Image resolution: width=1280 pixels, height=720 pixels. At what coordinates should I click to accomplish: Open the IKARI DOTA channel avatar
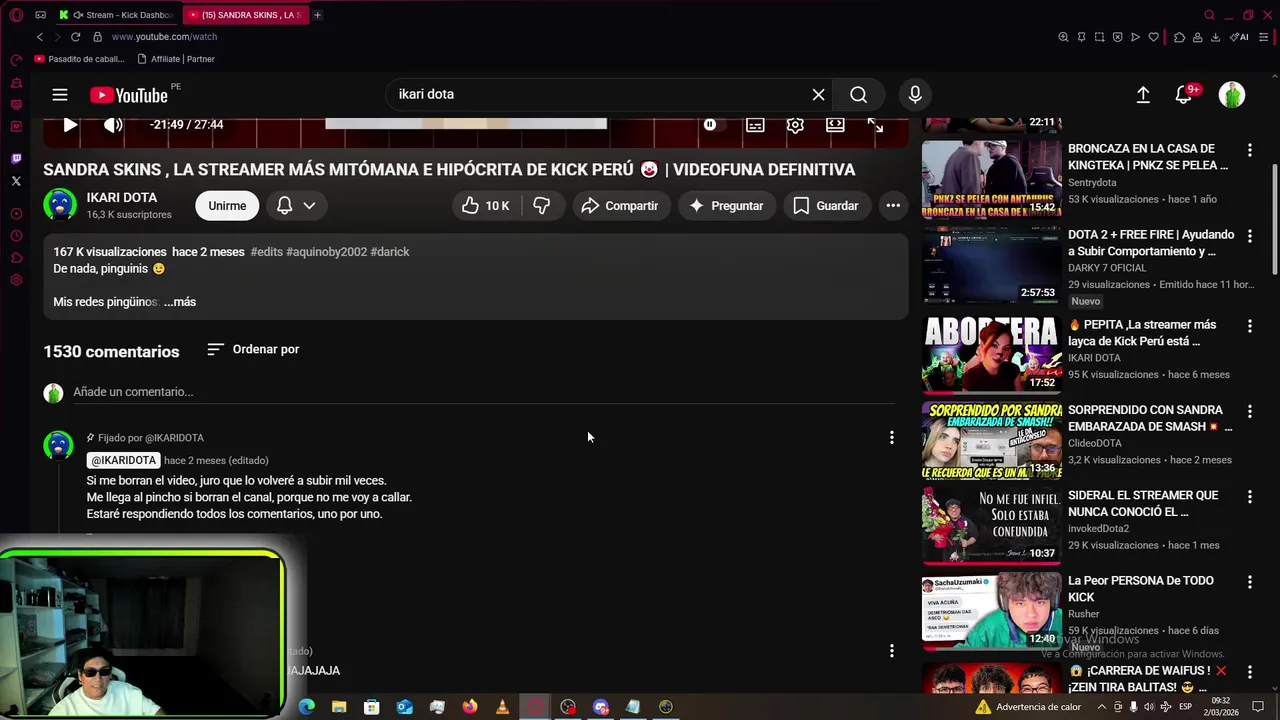[60, 205]
